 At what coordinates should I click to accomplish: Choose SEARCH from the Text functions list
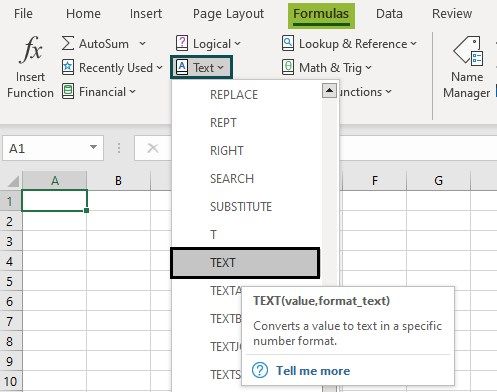tap(247, 179)
